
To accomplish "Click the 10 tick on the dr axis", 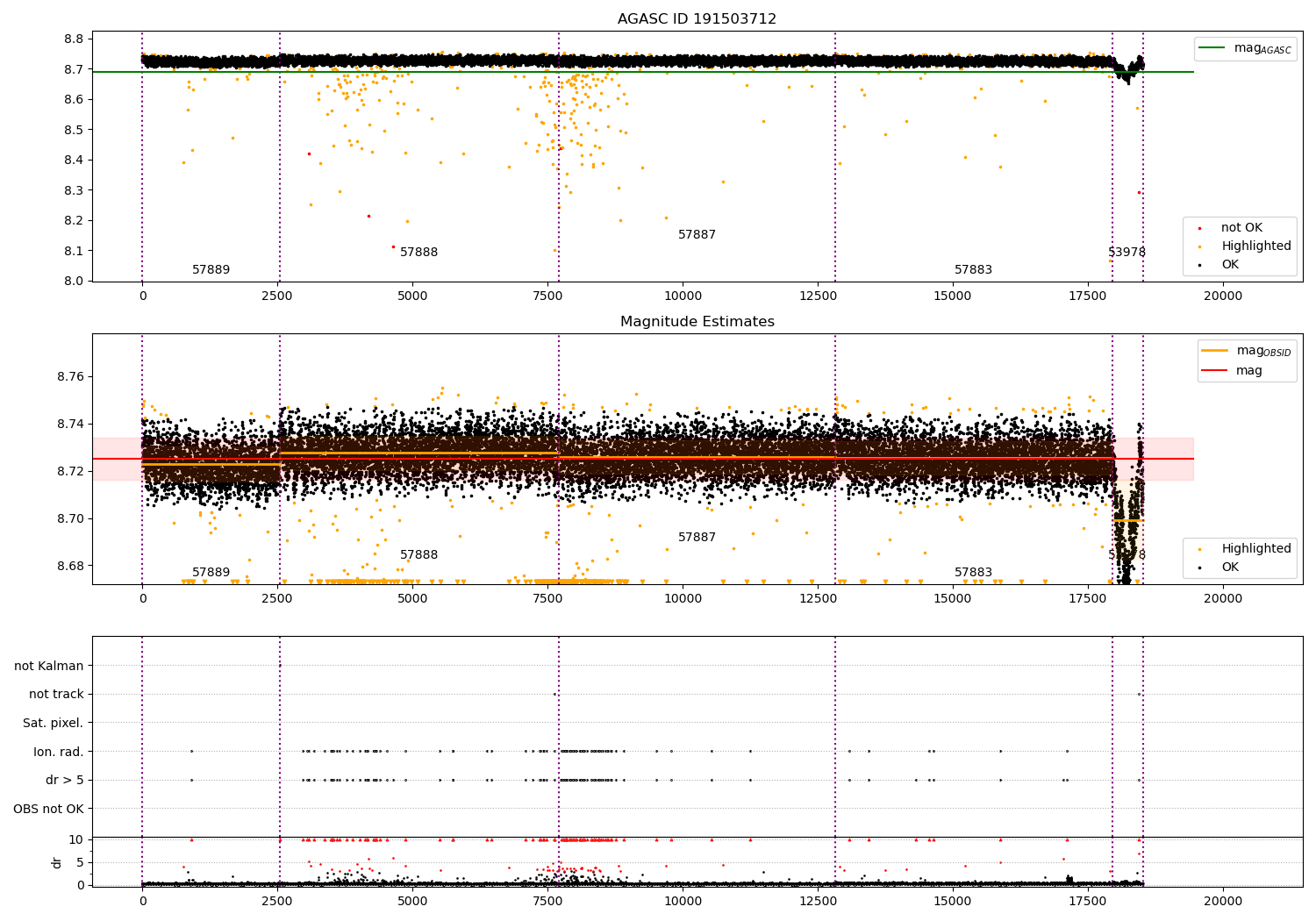I will click(x=76, y=839).
